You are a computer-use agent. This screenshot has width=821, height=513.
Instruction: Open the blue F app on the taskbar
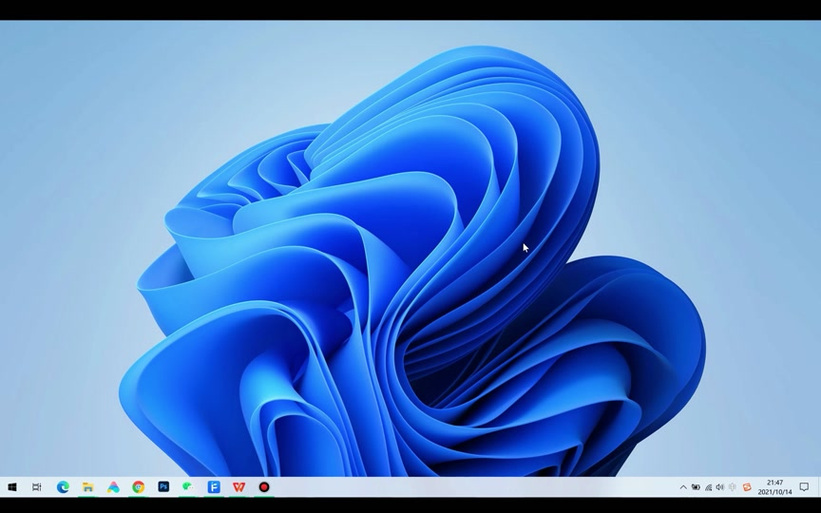tap(214, 487)
